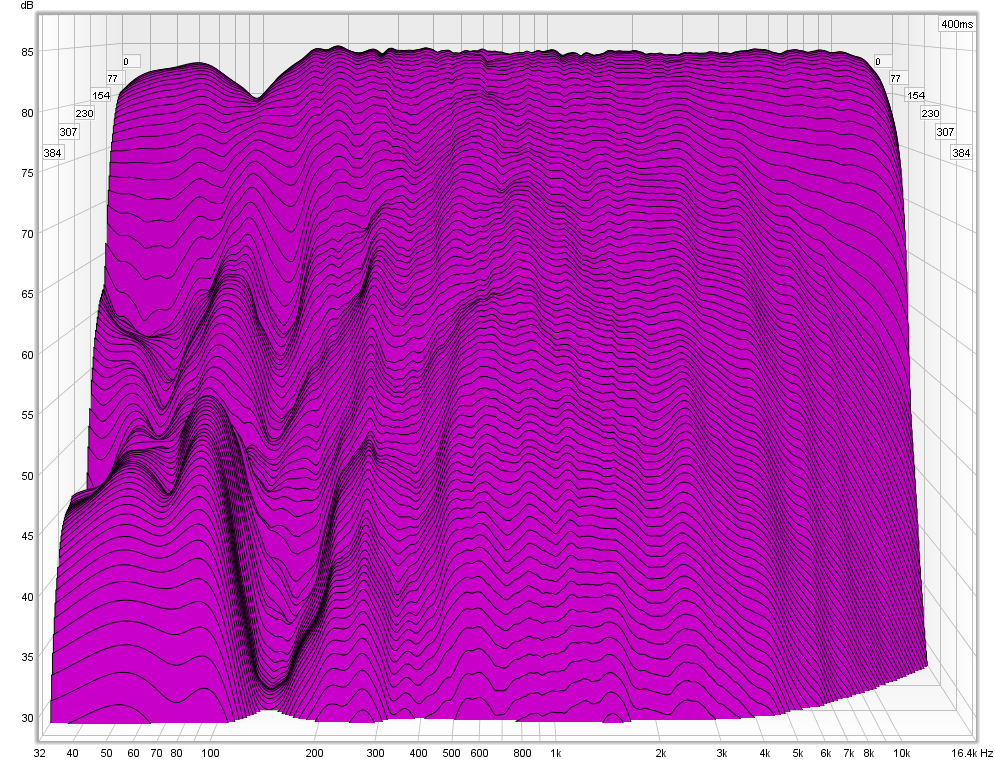Click the 7k frequency axis label
The width and height of the screenshot is (995, 763).
(849, 753)
